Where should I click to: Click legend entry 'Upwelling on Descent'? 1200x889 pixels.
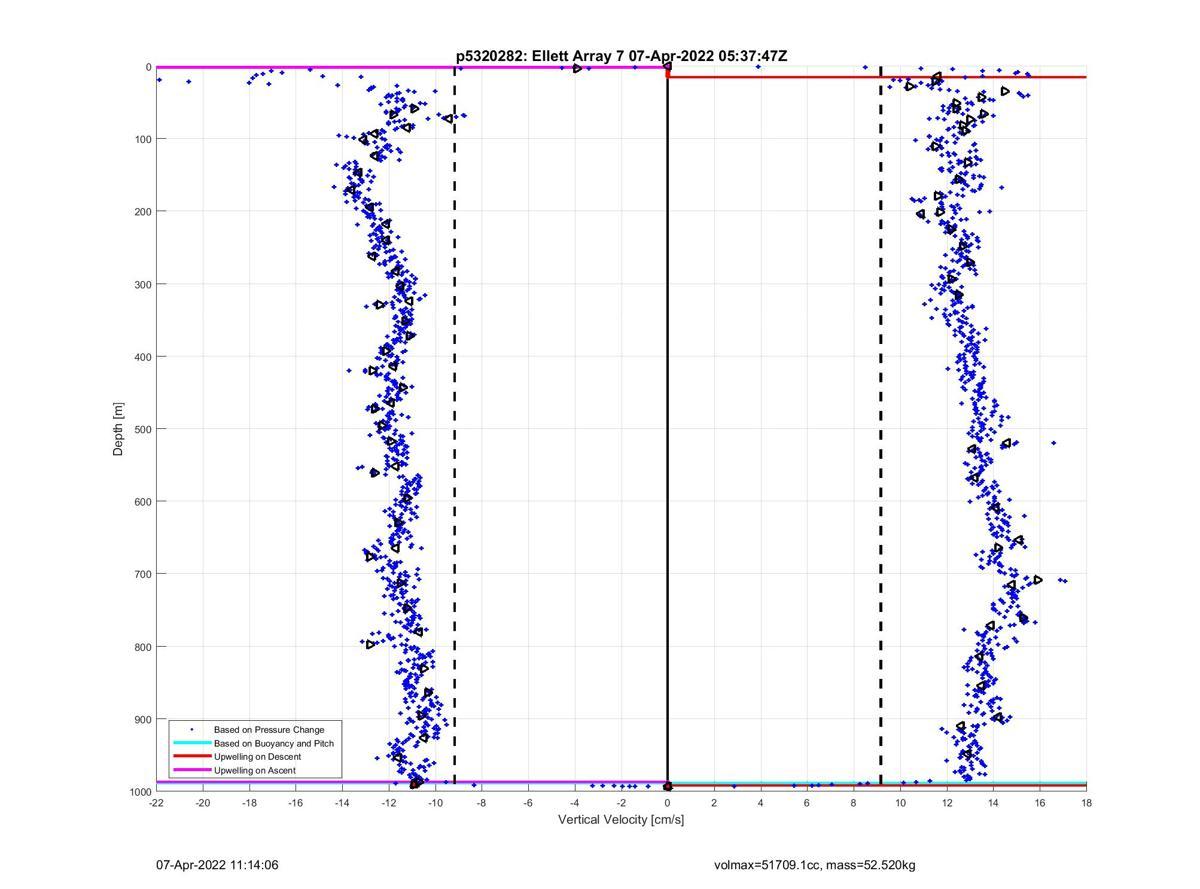(x=257, y=757)
